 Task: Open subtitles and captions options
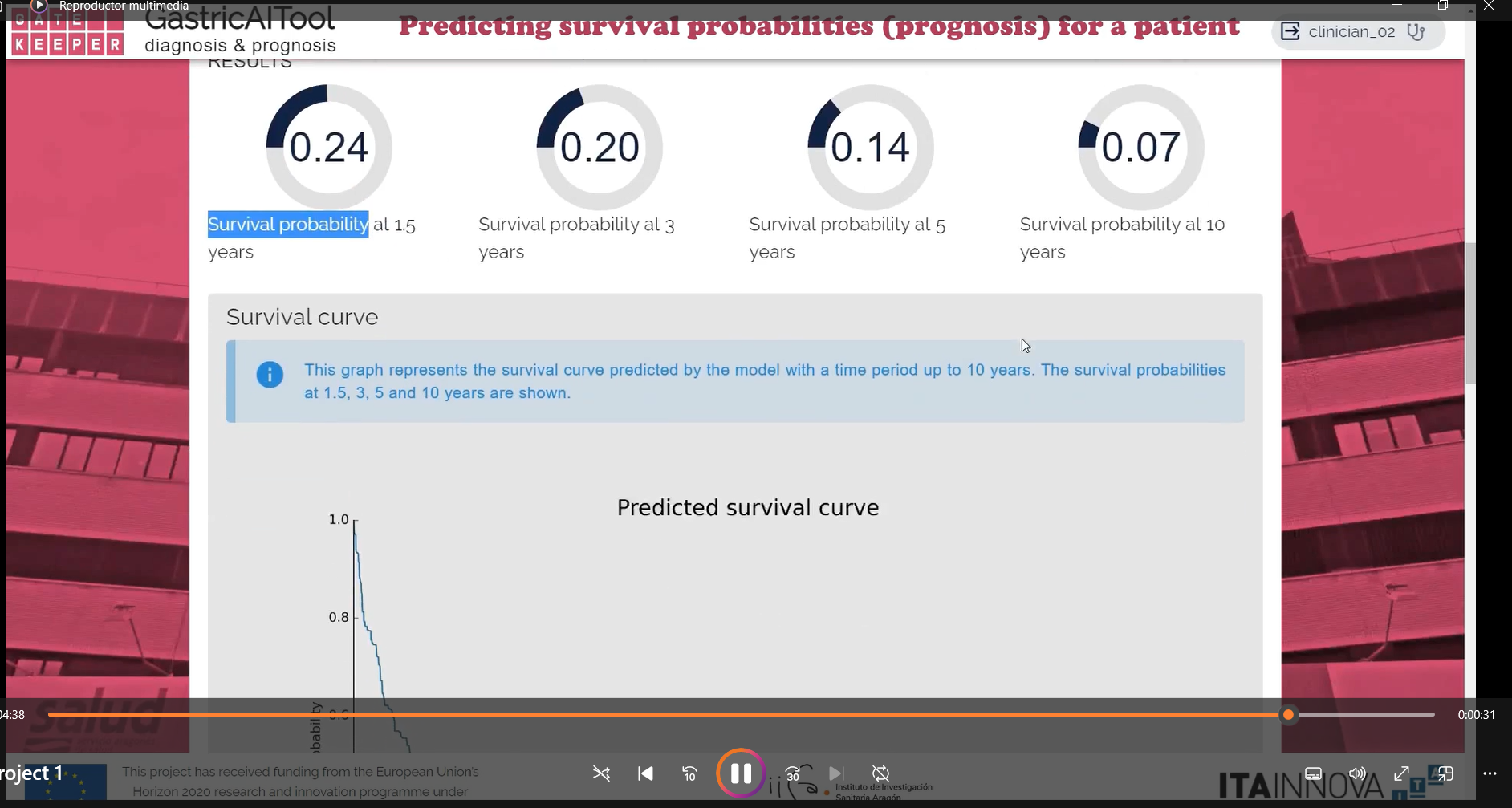(x=1313, y=773)
